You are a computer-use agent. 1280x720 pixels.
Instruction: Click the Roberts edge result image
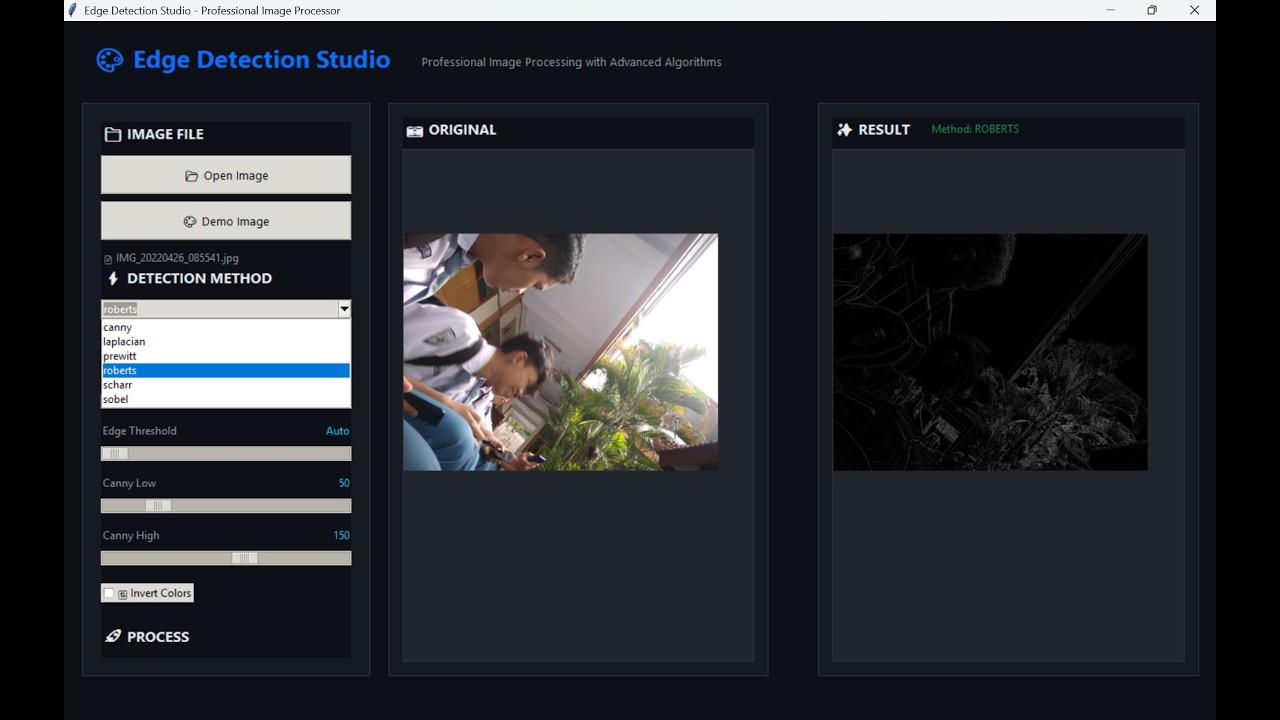point(990,352)
